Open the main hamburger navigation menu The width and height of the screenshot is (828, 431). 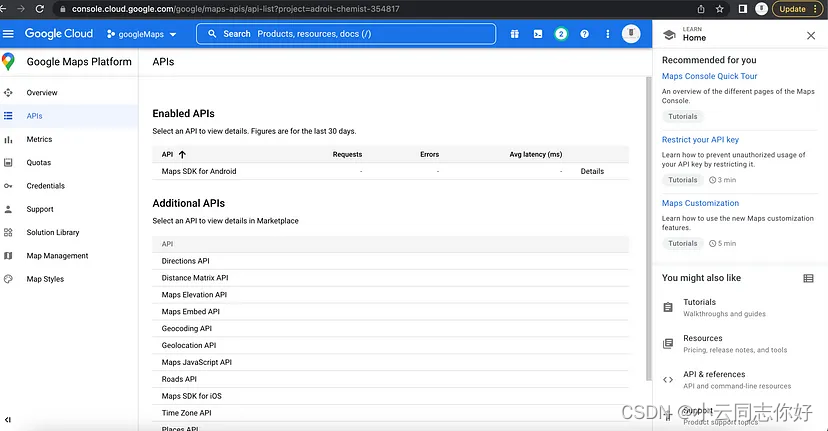(x=8, y=34)
